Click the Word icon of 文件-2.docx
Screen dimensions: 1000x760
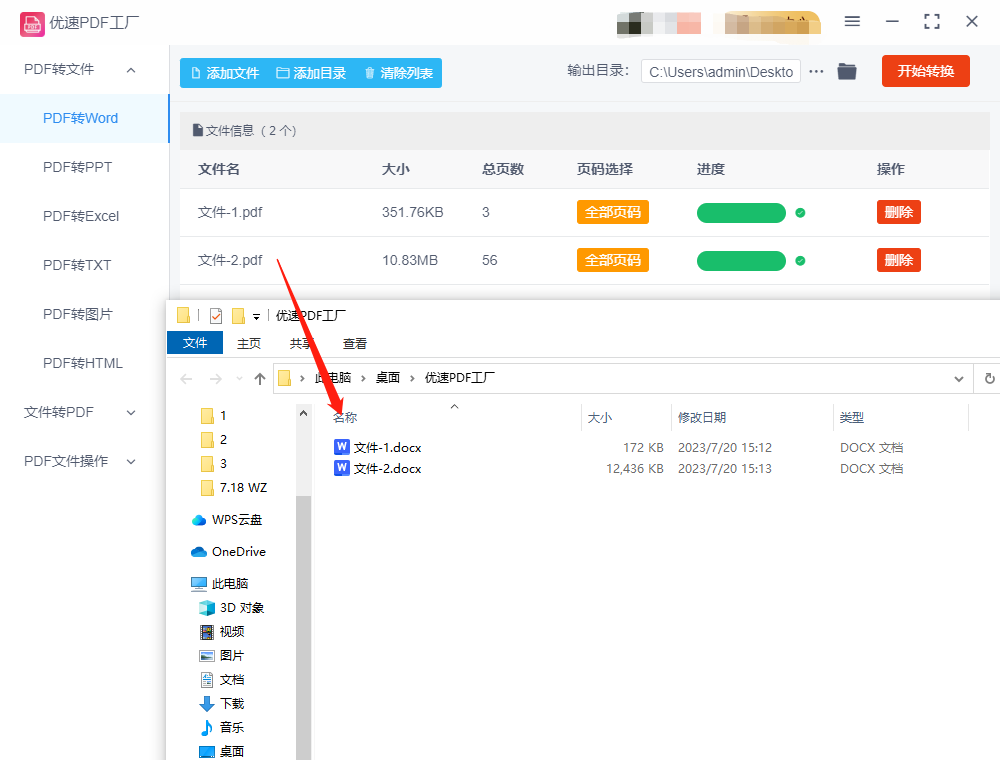point(342,469)
